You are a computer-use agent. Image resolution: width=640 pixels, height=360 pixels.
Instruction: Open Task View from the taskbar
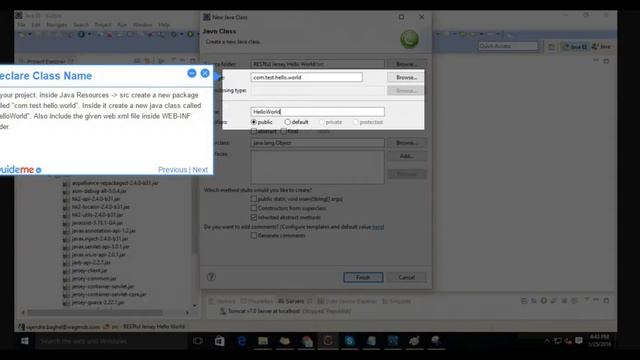198,341
